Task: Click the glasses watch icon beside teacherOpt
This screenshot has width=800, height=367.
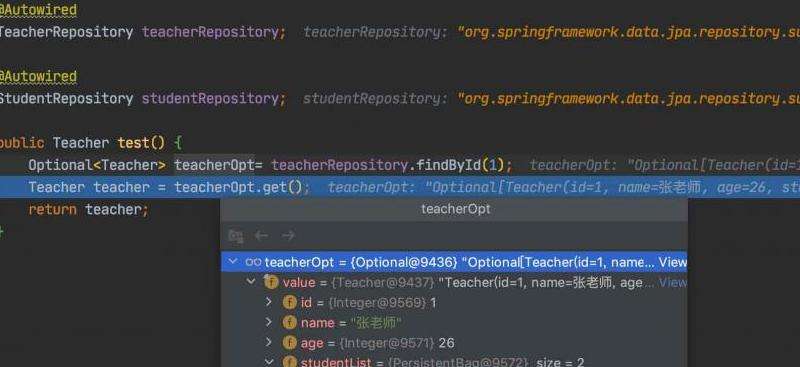Action: click(253, 262)
